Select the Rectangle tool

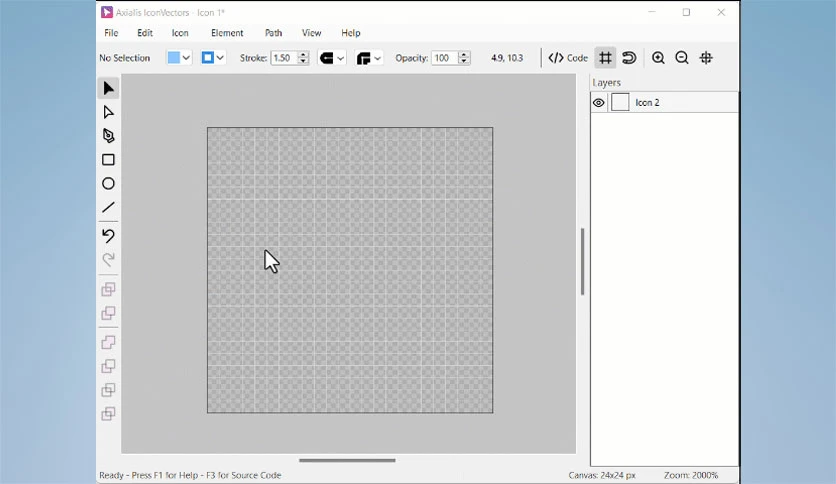tap(108, 160)
